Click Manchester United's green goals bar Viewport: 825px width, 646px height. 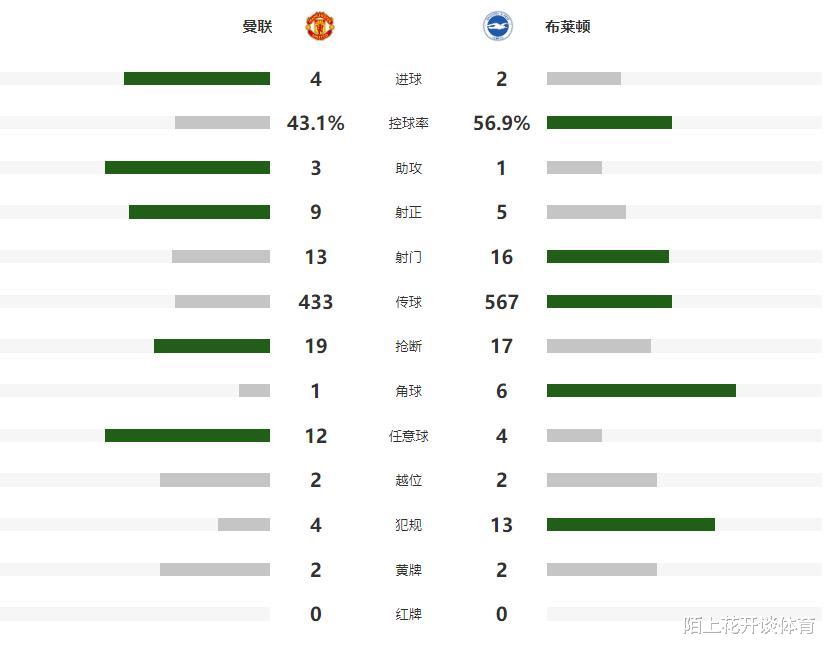(197, 78)
